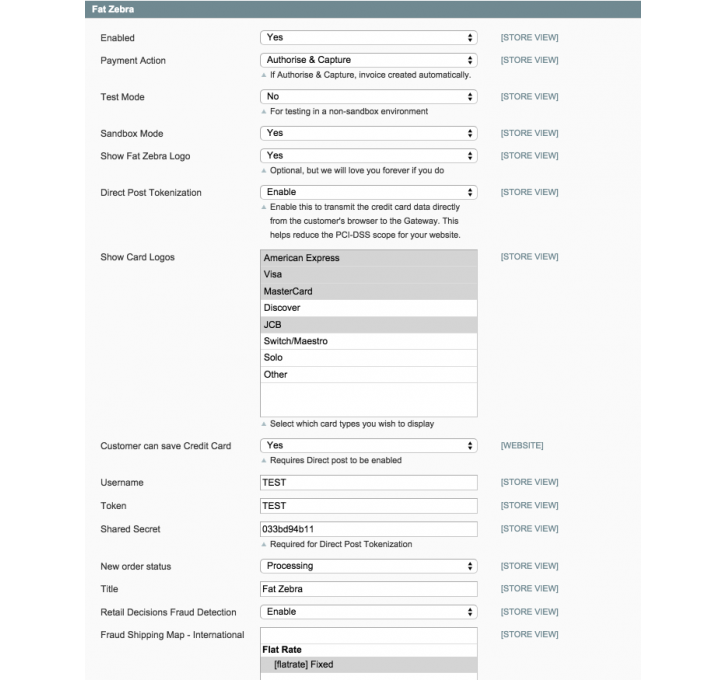Click hint 'Required for Direct Post Tokenization'
The height and width of the screenshot is (680, 725).
tap(341, 544)
